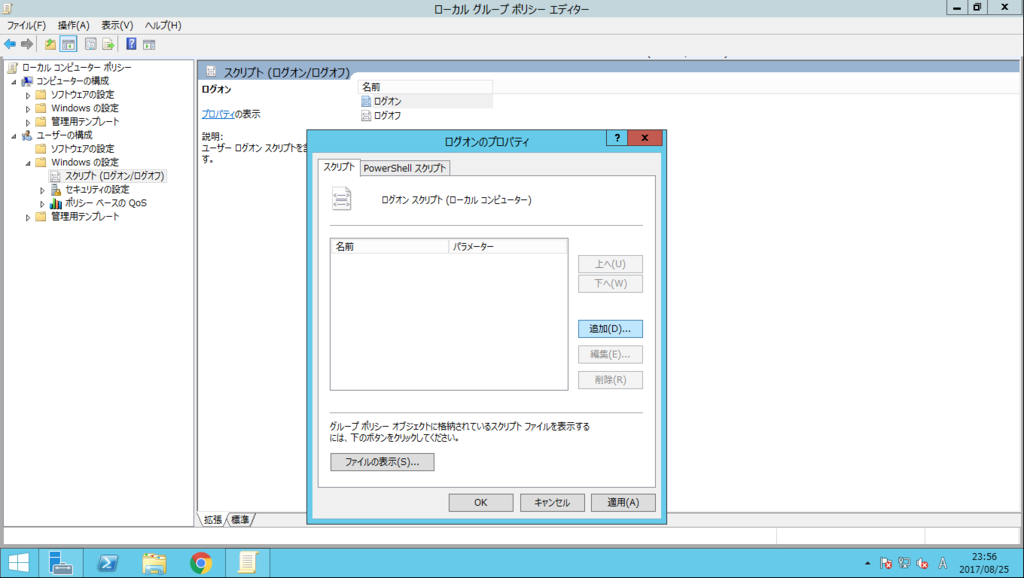This screenshot has width=1024, height=578.
Task: Click the 追加(D)... button
Action: click(x=610, y=329)
